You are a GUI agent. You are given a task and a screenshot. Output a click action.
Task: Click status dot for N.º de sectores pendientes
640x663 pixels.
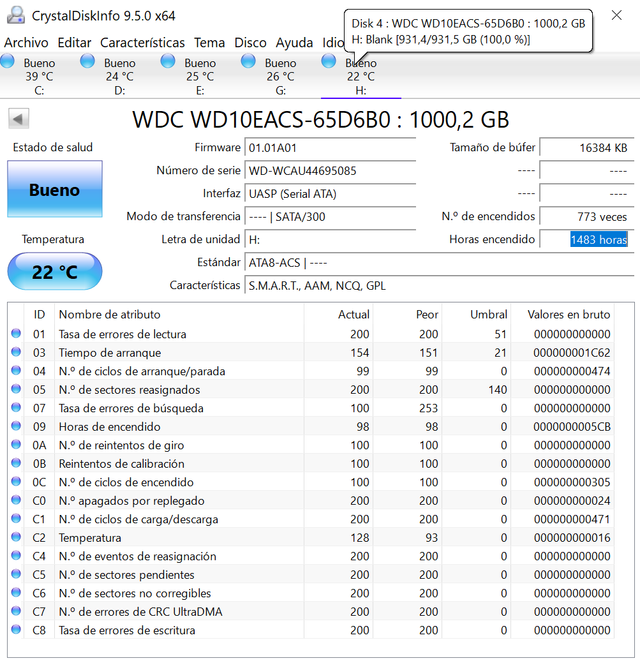(16, 574)
